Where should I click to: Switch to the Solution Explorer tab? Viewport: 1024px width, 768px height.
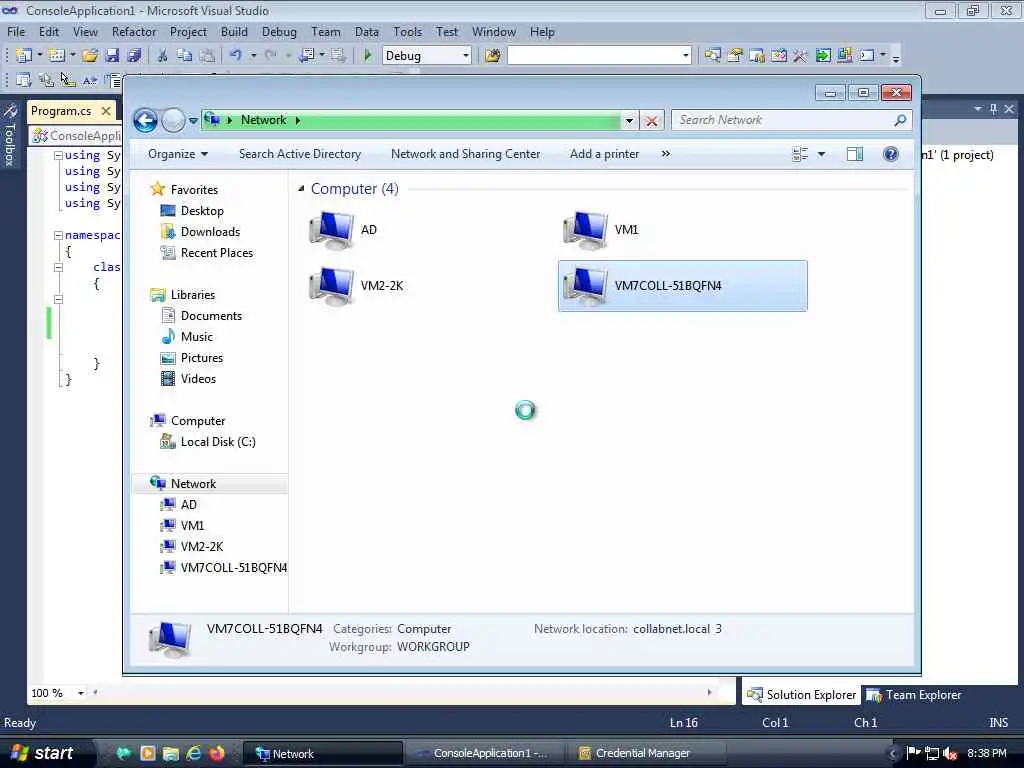click(801, 695)
